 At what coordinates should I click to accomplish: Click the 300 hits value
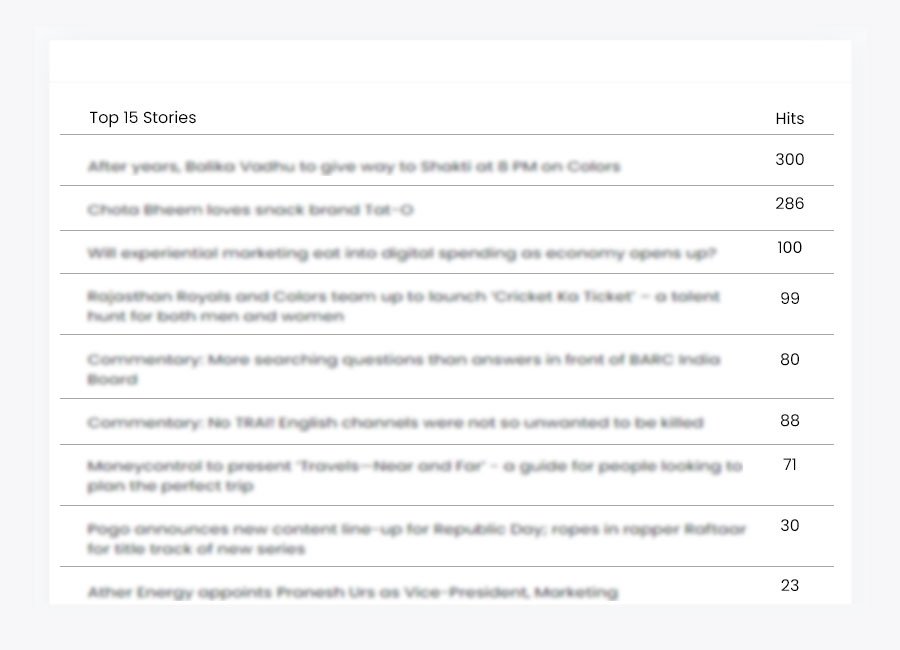pyautogui.click(x=790, y=160)
